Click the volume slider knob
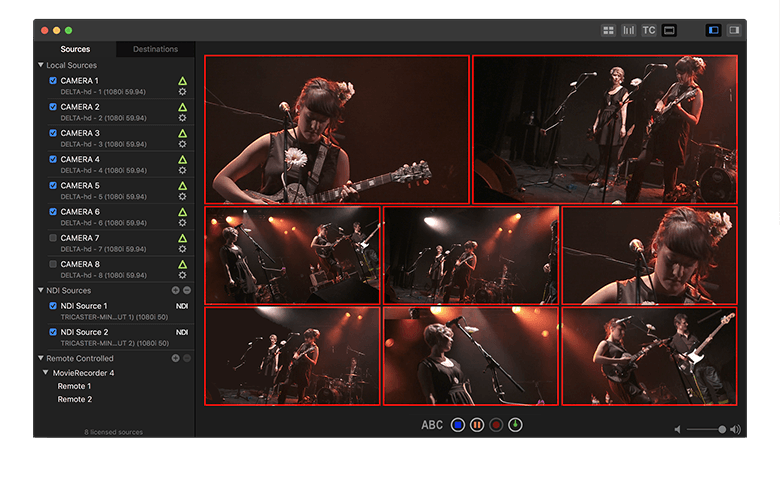Viewport: 780px width, 485px height. pyautogui.click(x=722, y=429)
